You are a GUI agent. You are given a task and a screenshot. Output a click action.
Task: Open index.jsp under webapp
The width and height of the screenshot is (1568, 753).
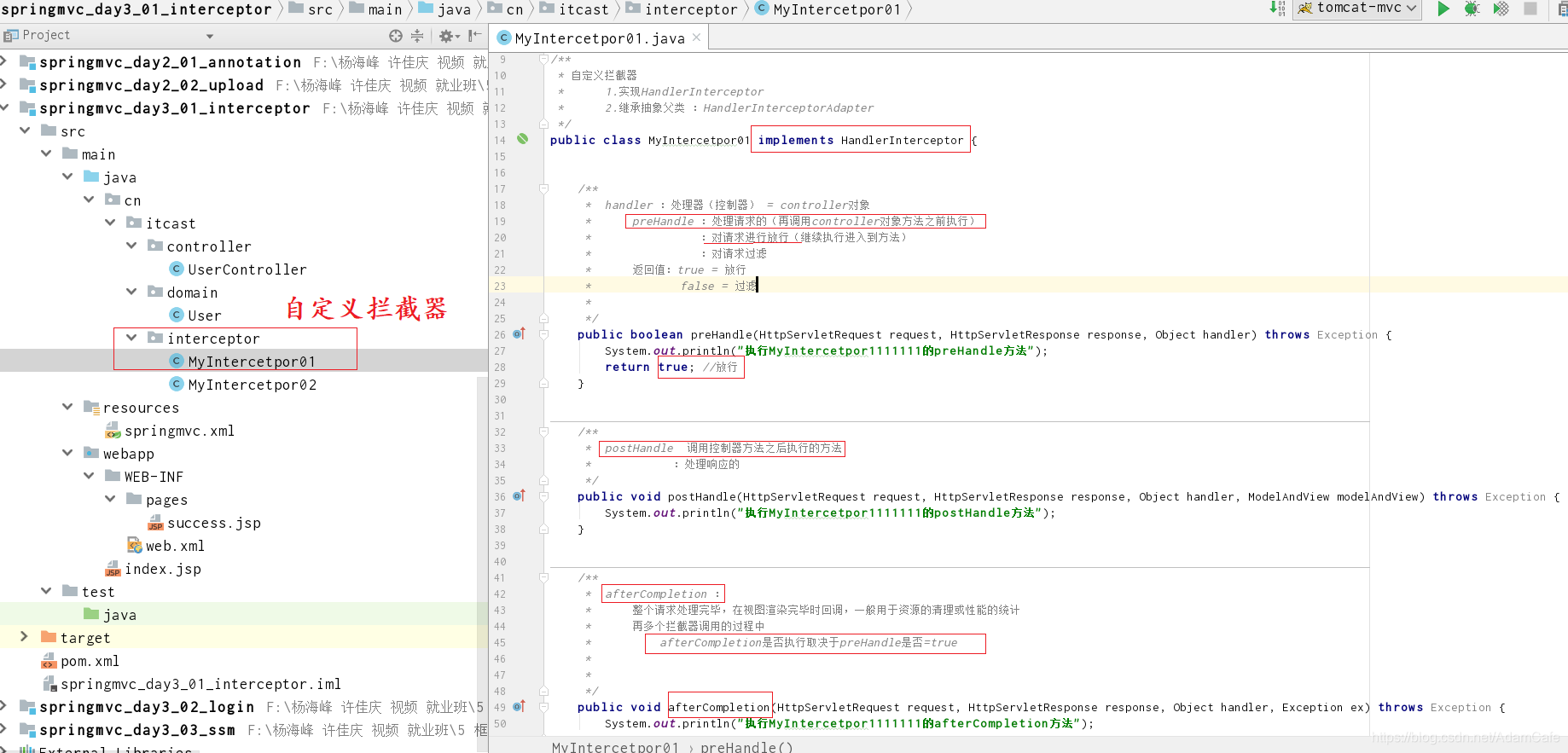click(153, 569)
